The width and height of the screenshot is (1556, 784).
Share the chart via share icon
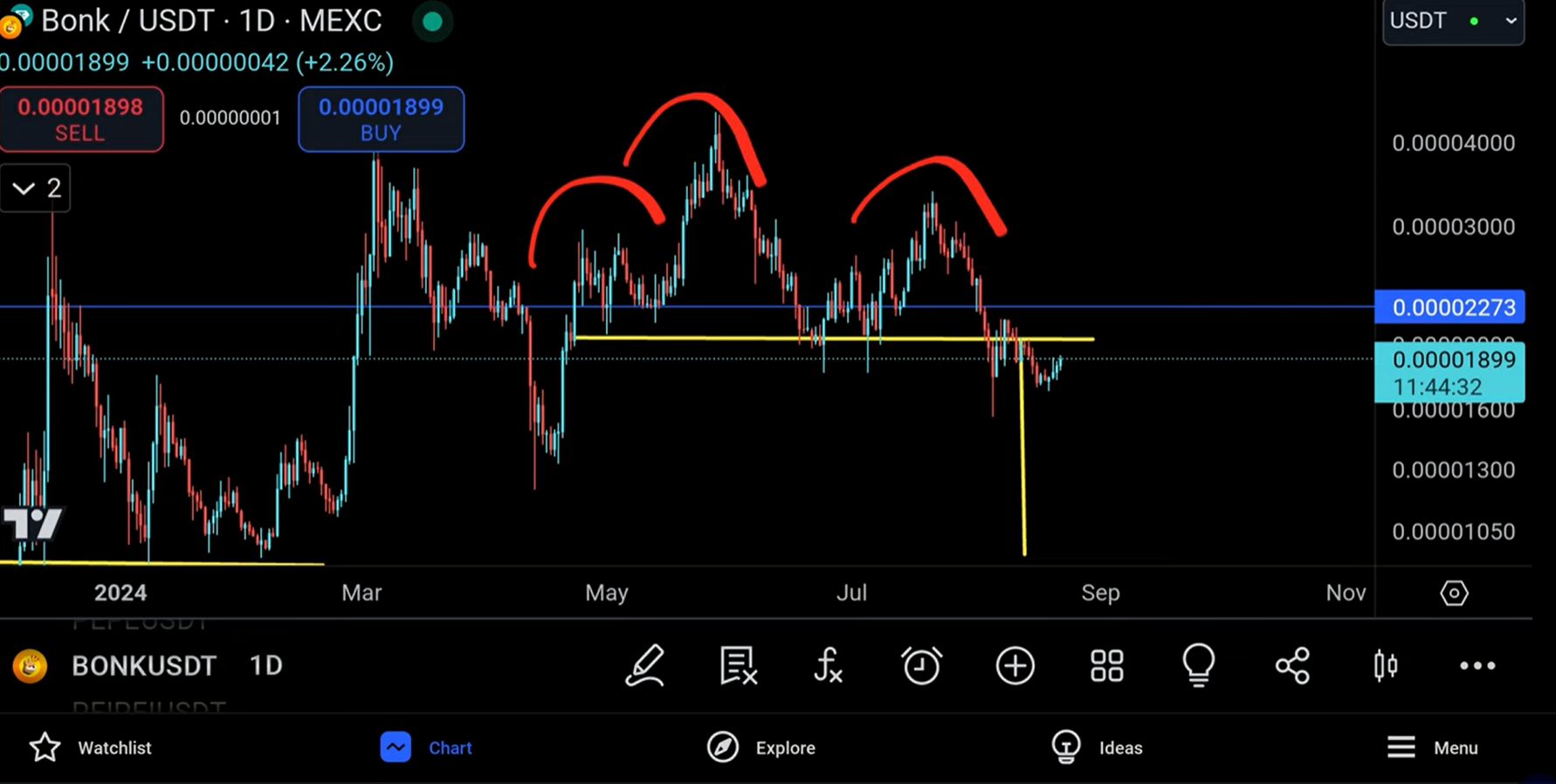coord(1292,666)
